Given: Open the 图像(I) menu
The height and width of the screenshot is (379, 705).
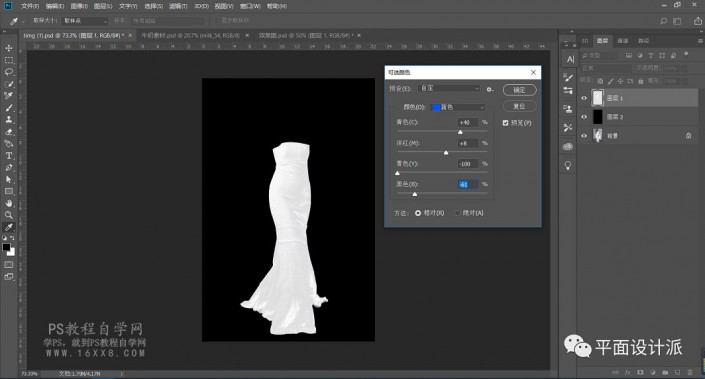Looking at the screenshot, I should pyautogui.click(x=79, y=6).
